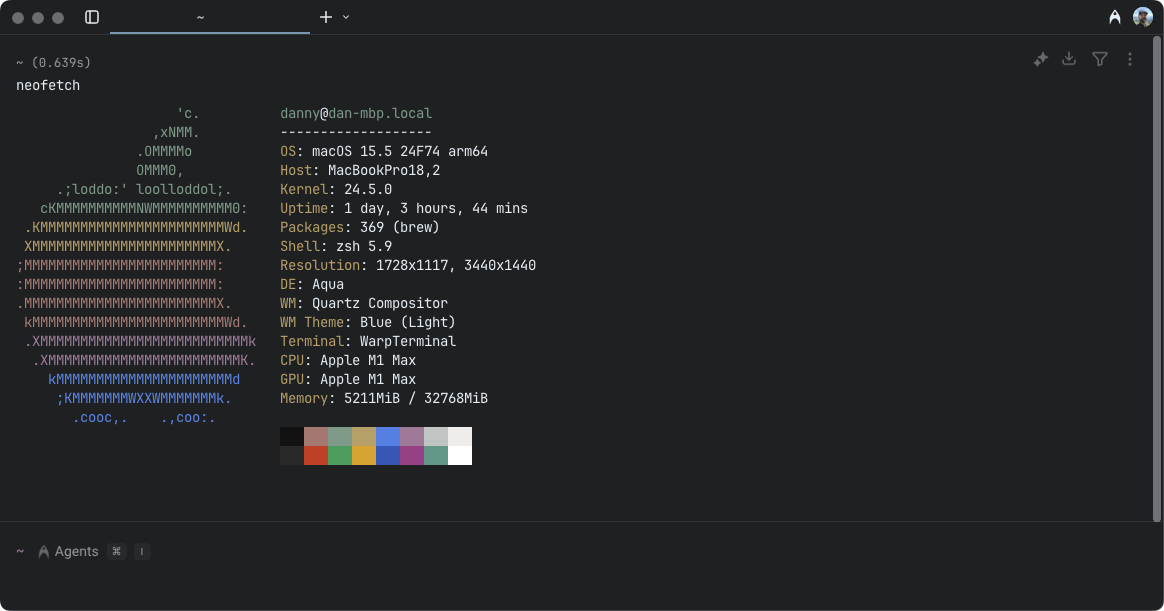Save block output with download icon
Screen dimensions: 1164x611
(1069, 59)
